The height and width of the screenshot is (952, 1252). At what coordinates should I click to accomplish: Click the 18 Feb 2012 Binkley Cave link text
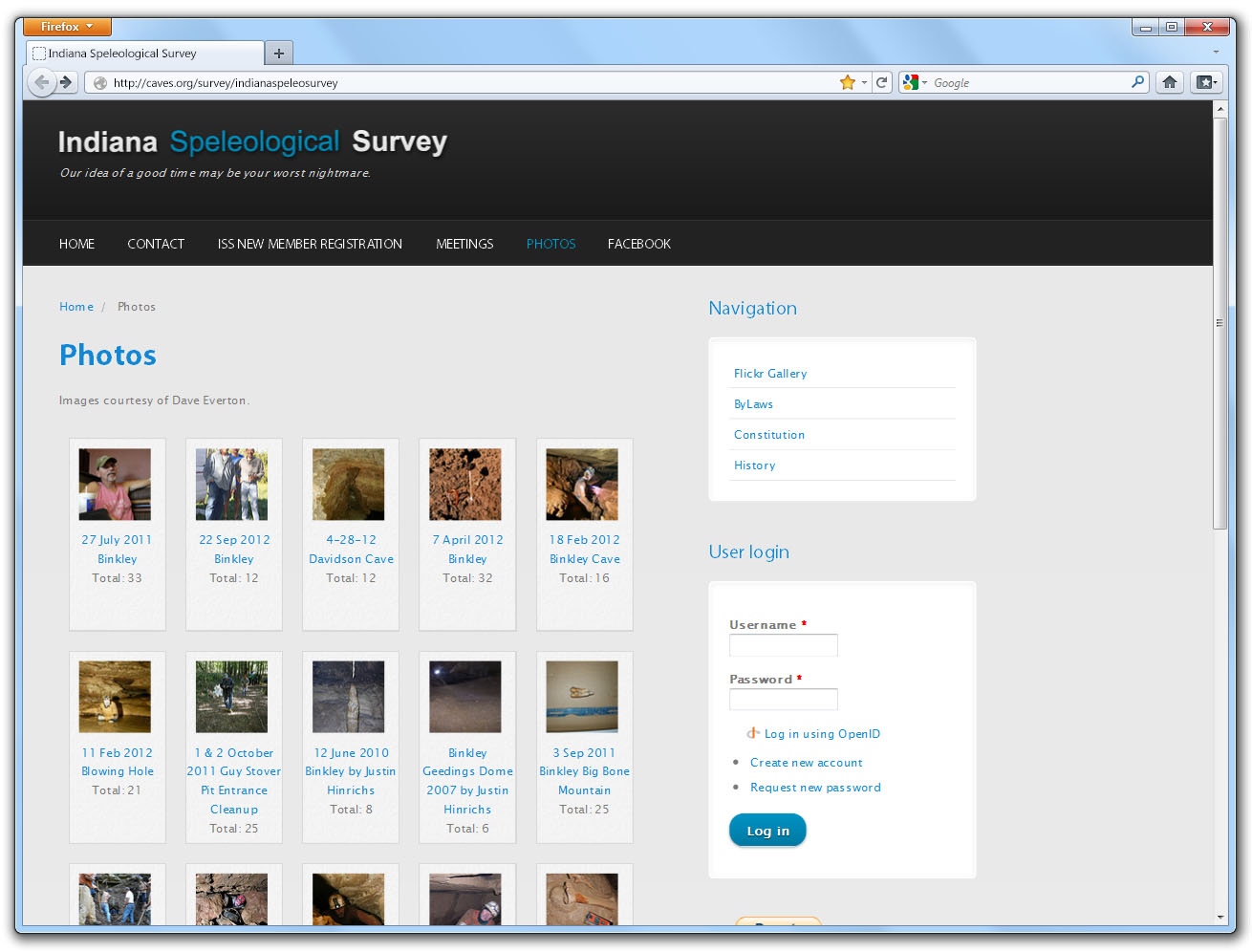point(585,550)
